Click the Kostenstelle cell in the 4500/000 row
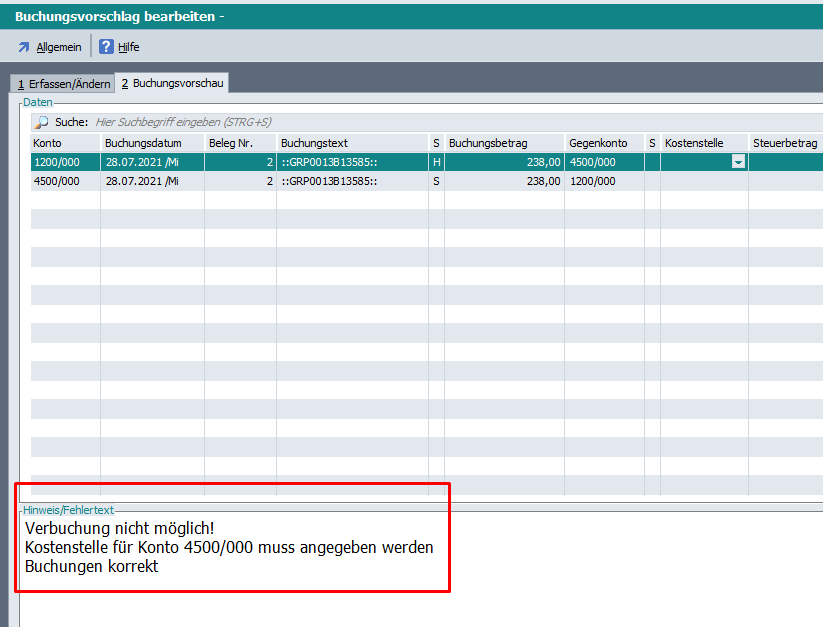This screenshot has width=823, height=627. [703, 181]
